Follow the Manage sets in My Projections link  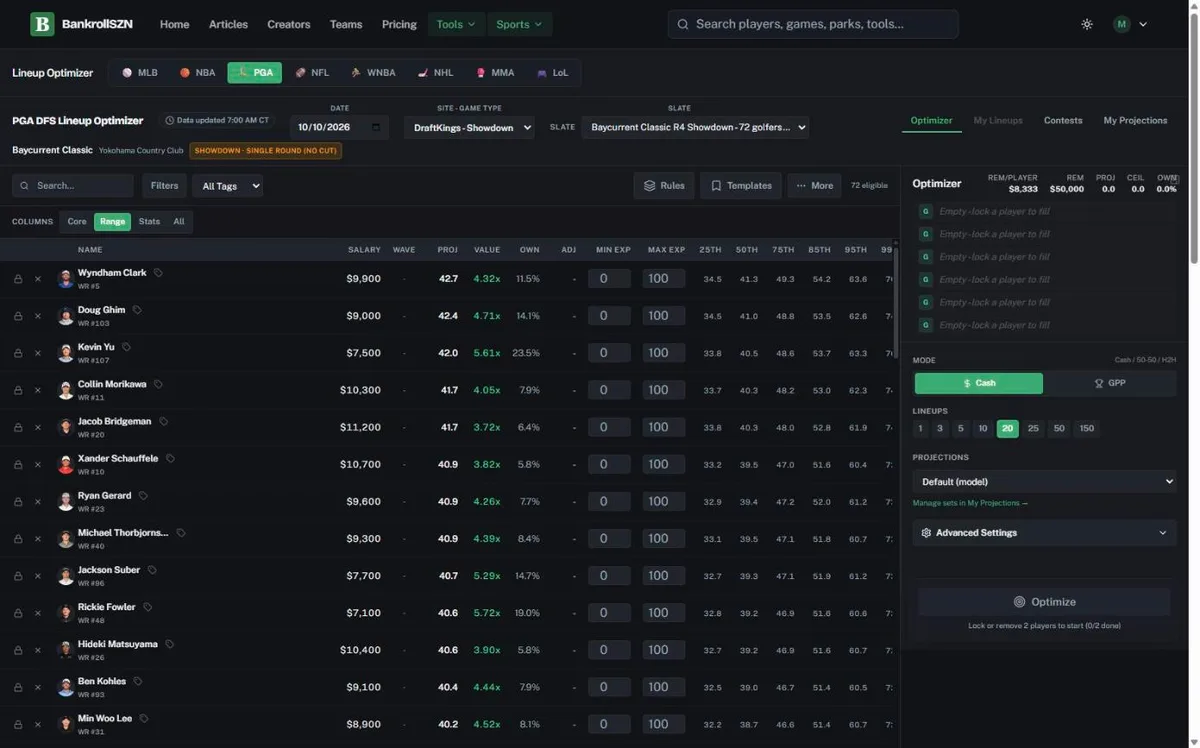pyautogui.click(x=969, y=503)
